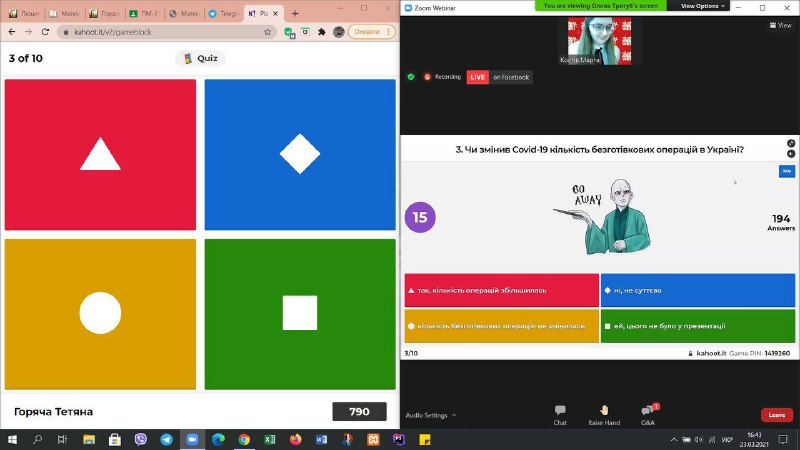Leave the Zoom webinar
Screen dimensions: 800x450
pyautogui.click(x=777, y=415)
